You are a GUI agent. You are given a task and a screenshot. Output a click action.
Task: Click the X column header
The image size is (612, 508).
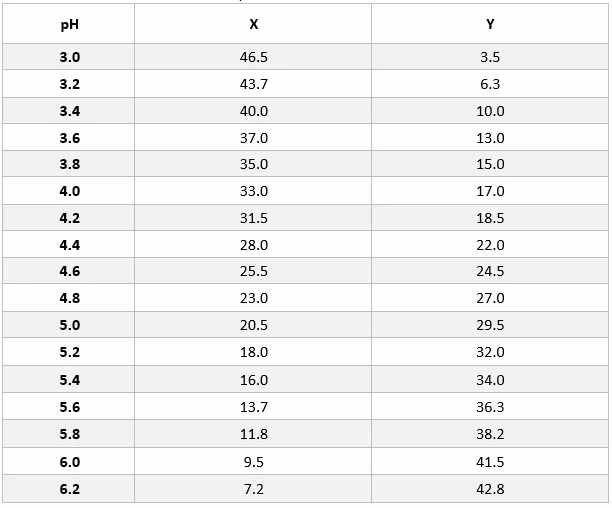(x=253, y=24)
